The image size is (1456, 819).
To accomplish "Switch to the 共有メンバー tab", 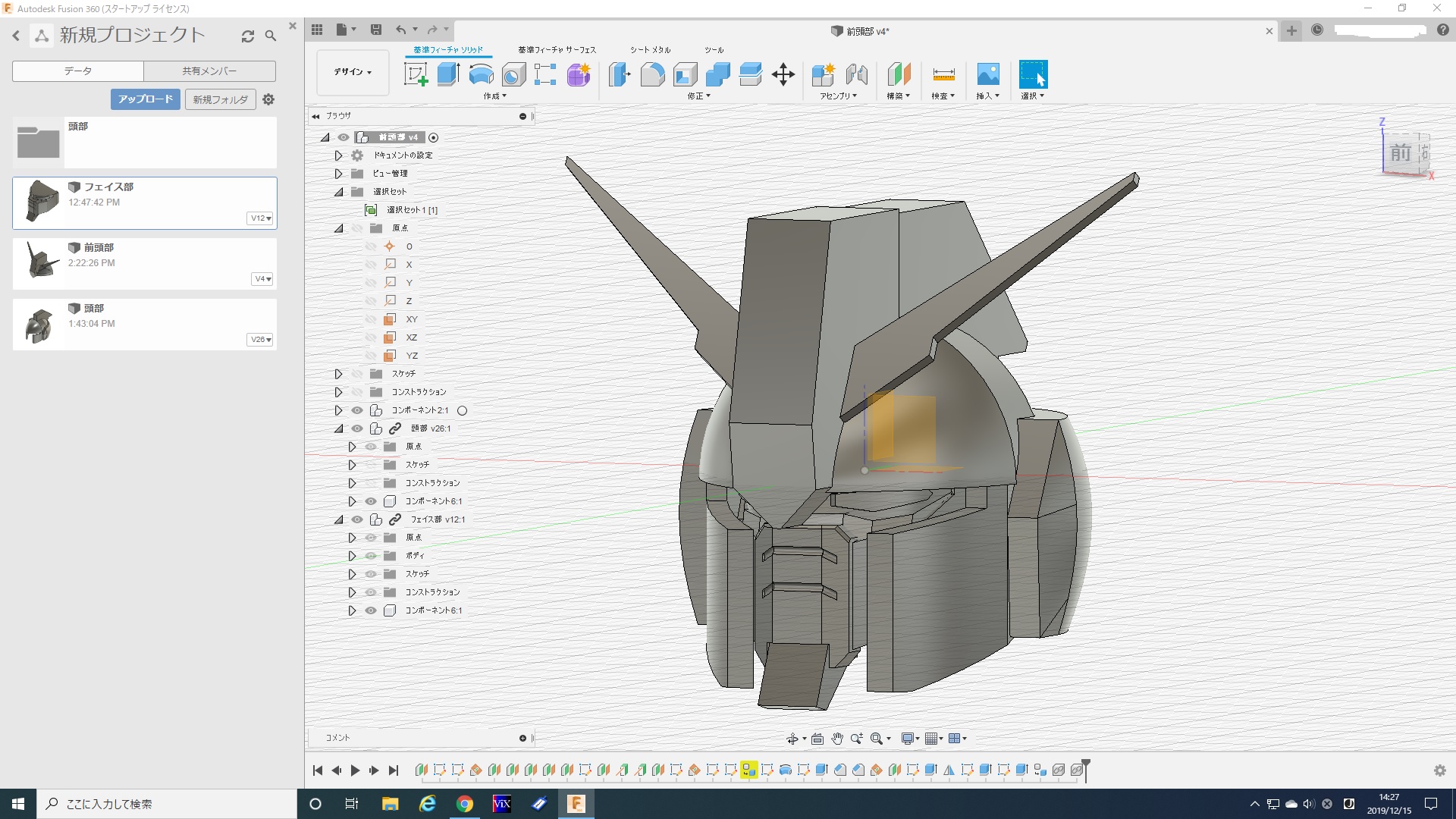I will click(x=209, y=71).
